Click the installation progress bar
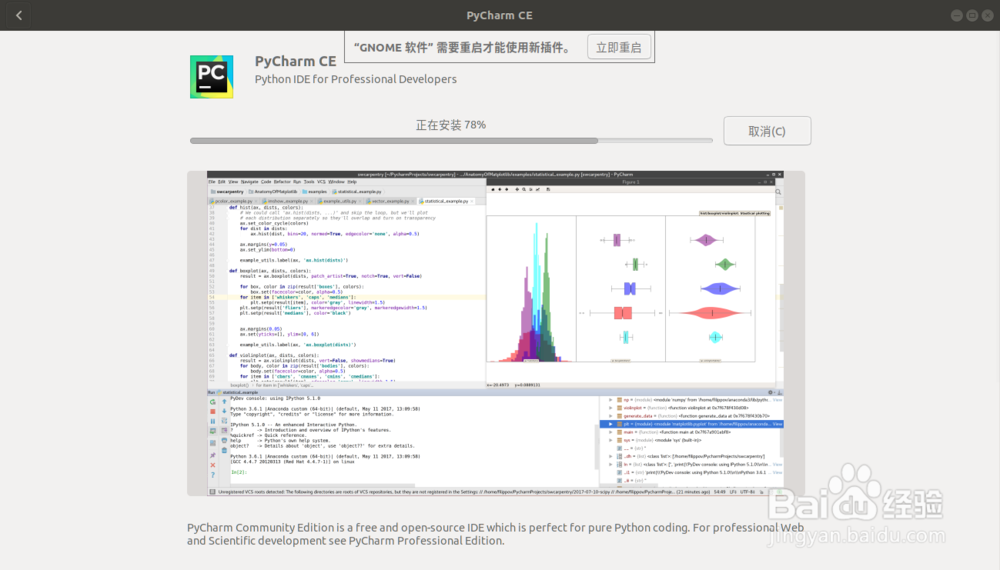The image size is (1000, 570). pos(451,140)
